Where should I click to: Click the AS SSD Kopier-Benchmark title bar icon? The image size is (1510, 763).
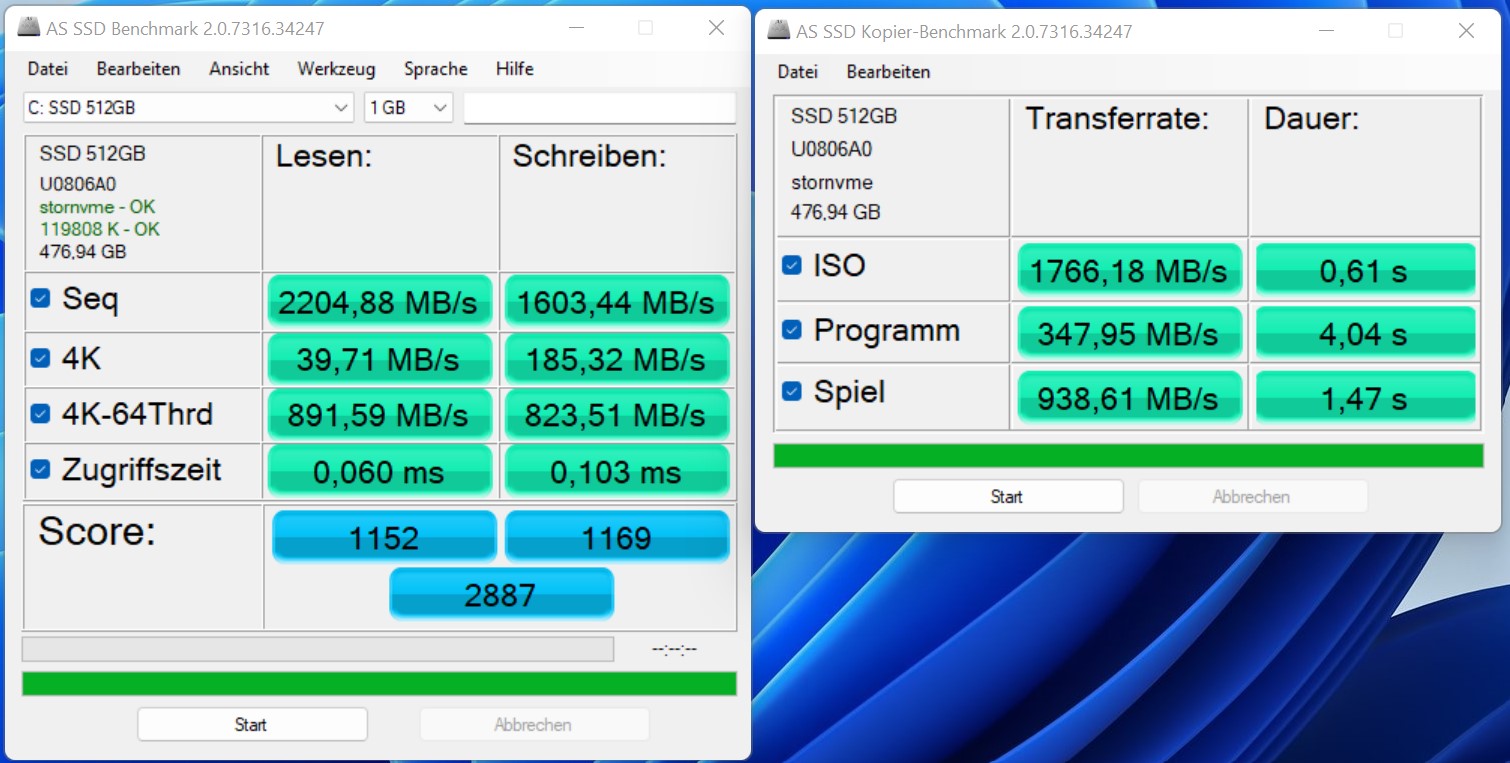[x=779, y=31]
